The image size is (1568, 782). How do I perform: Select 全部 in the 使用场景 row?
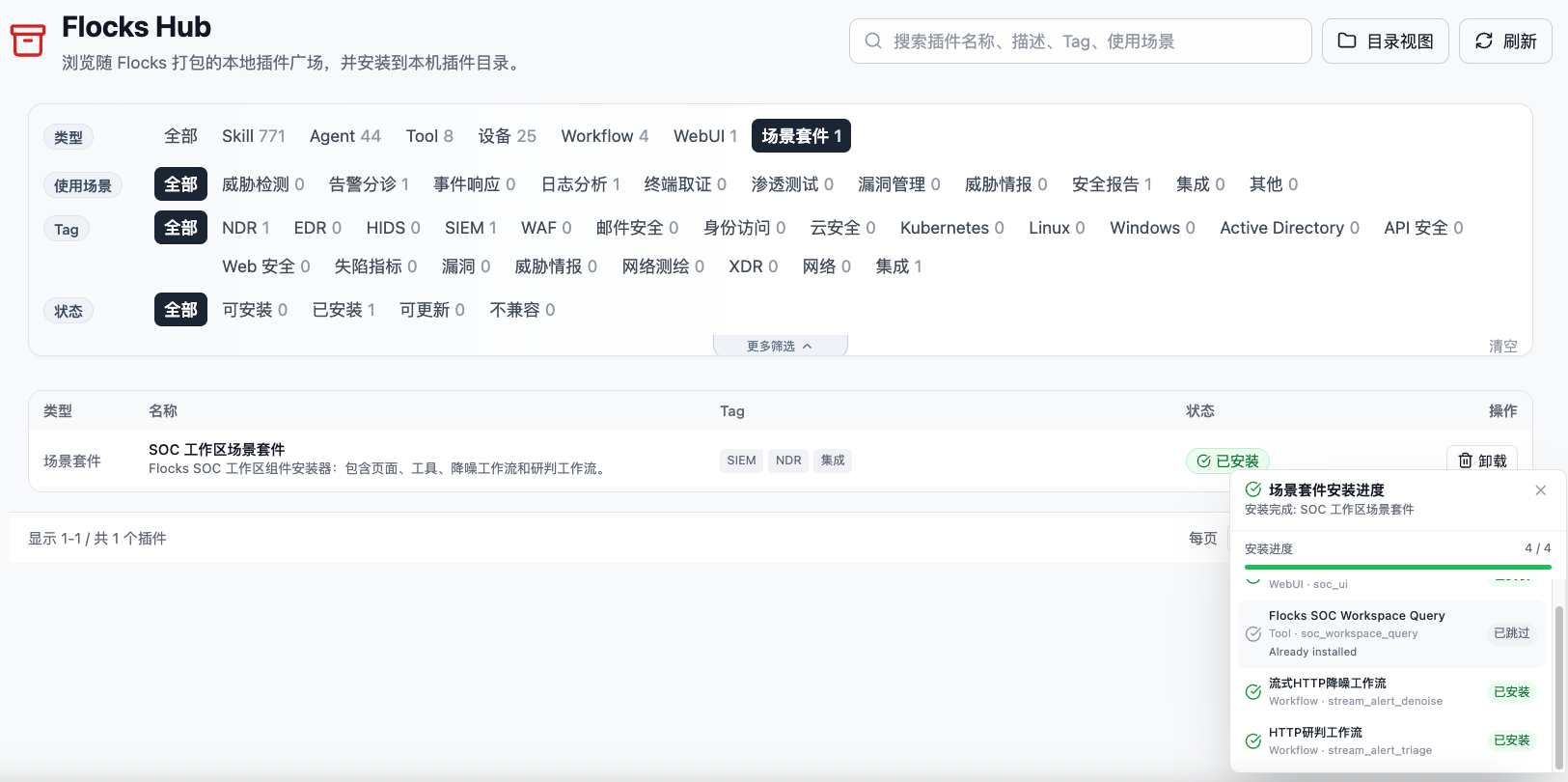tap(180, 184)
